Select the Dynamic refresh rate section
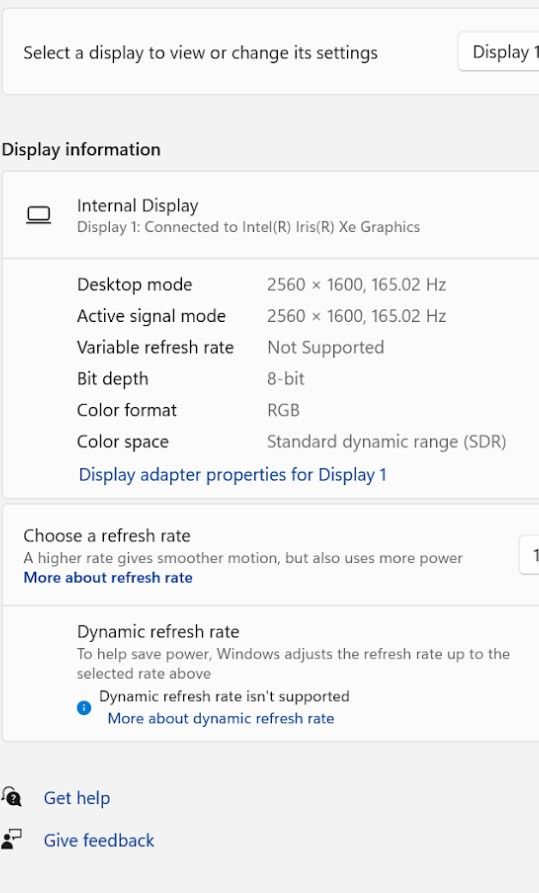The width and height of the screenshot is (539, 893). coord(271,673)
